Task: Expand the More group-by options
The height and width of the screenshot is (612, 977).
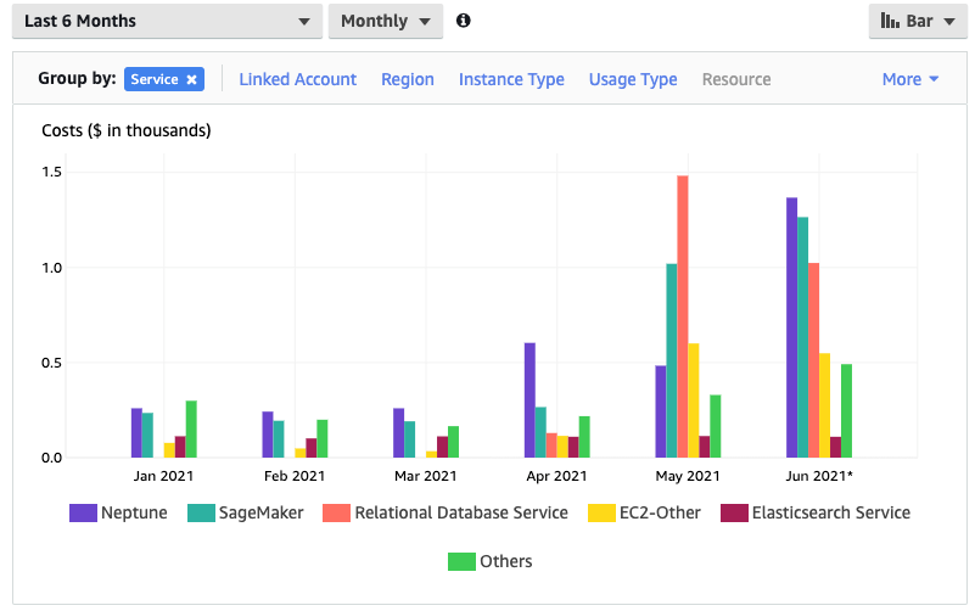Action: click(910, 80)
